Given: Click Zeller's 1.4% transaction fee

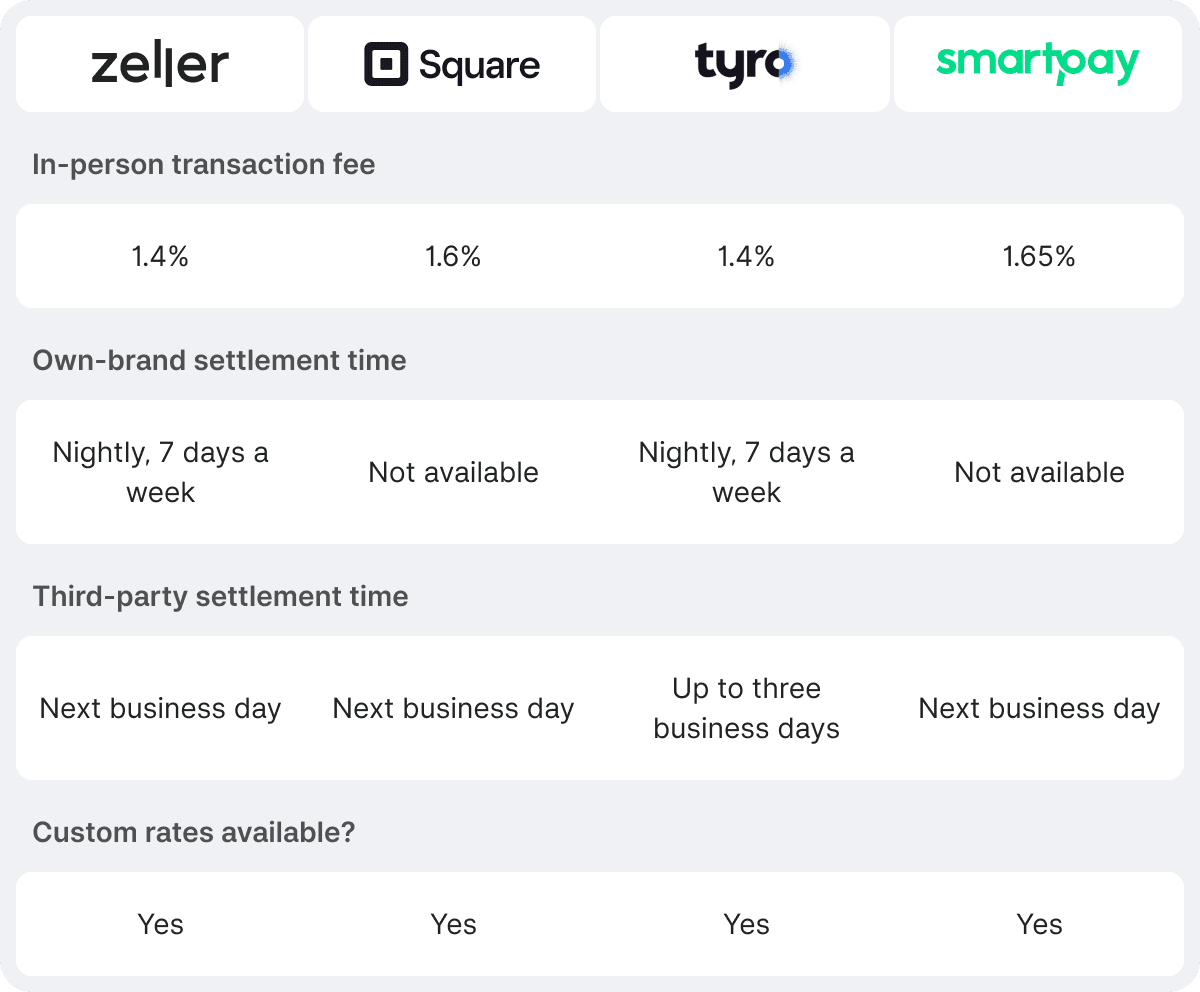Looking at the screenshot, I should [x=160, y=257].
